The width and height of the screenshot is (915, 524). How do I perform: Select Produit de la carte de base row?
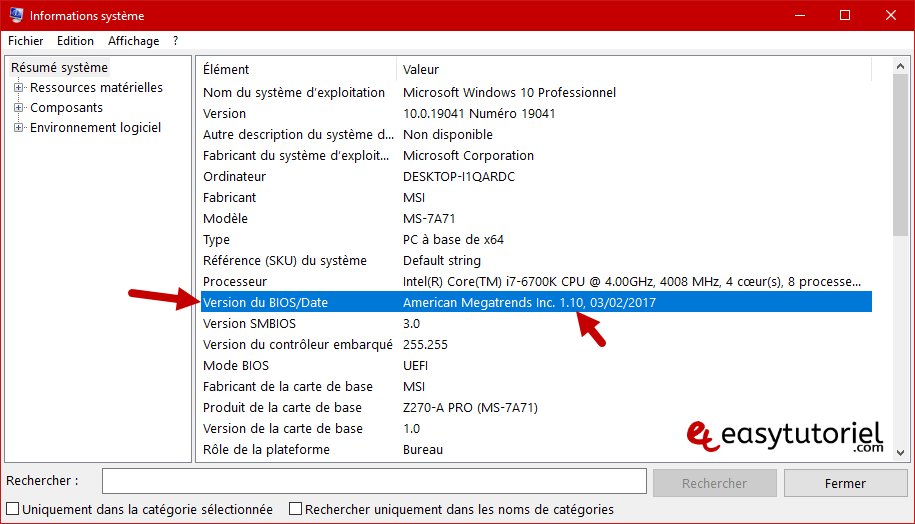pyautogui.click(x=536, y=407)
